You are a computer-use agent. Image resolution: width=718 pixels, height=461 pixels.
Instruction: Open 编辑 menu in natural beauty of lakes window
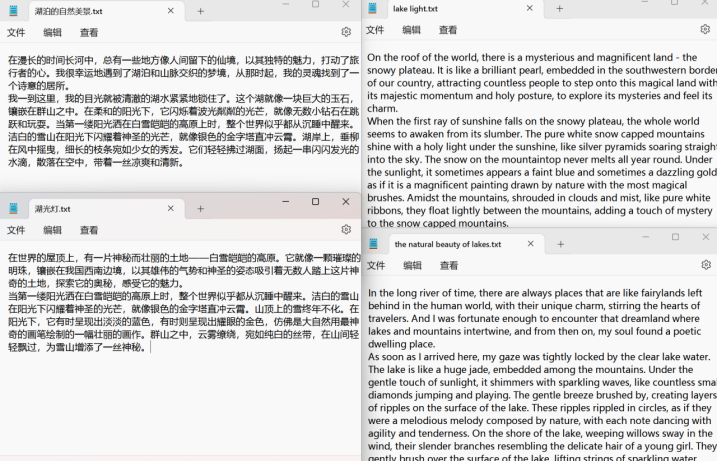pos(412,266)
